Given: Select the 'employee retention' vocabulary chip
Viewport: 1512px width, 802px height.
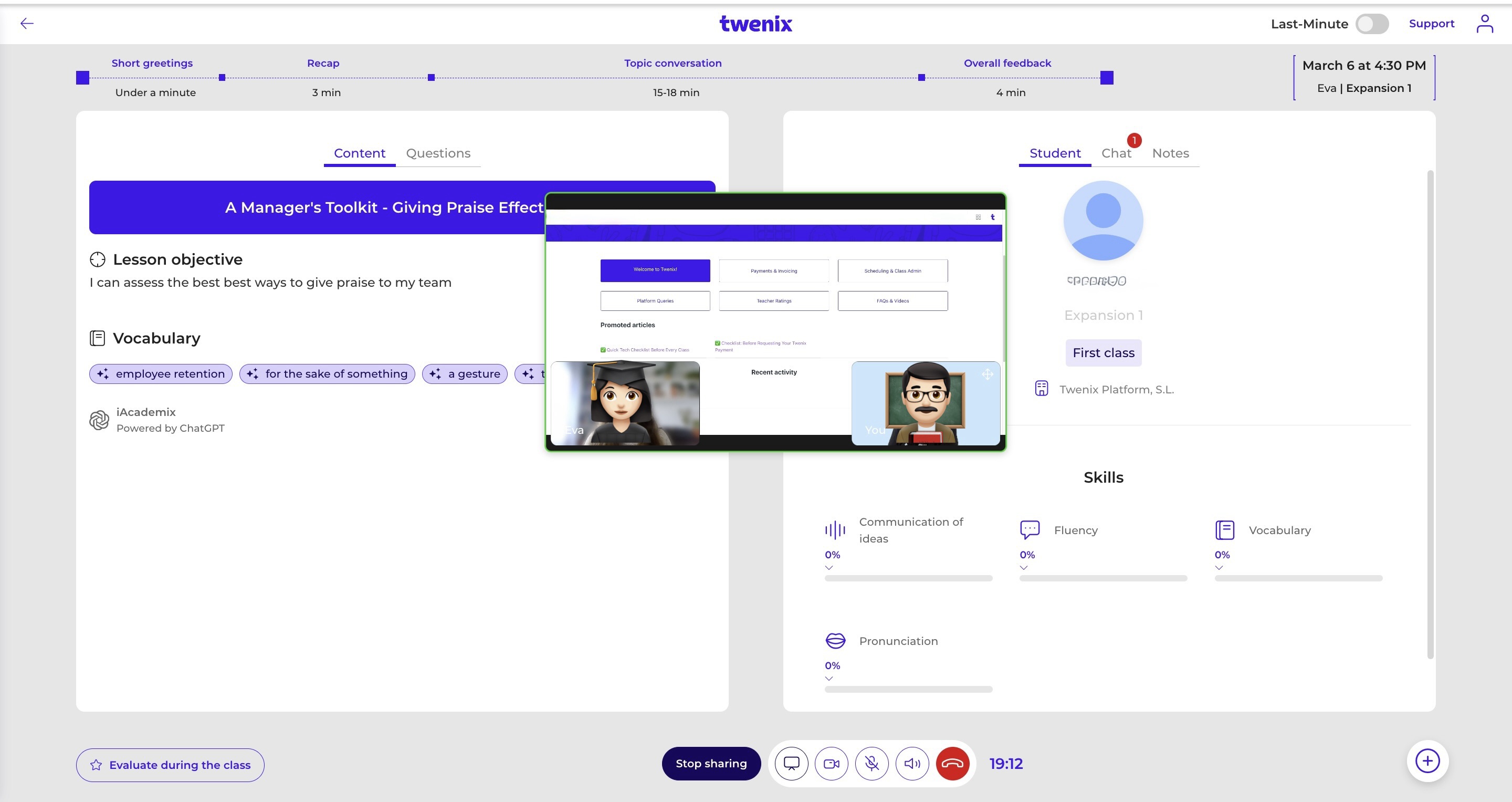Looking at the screenshot, I should tap(161, 374).
